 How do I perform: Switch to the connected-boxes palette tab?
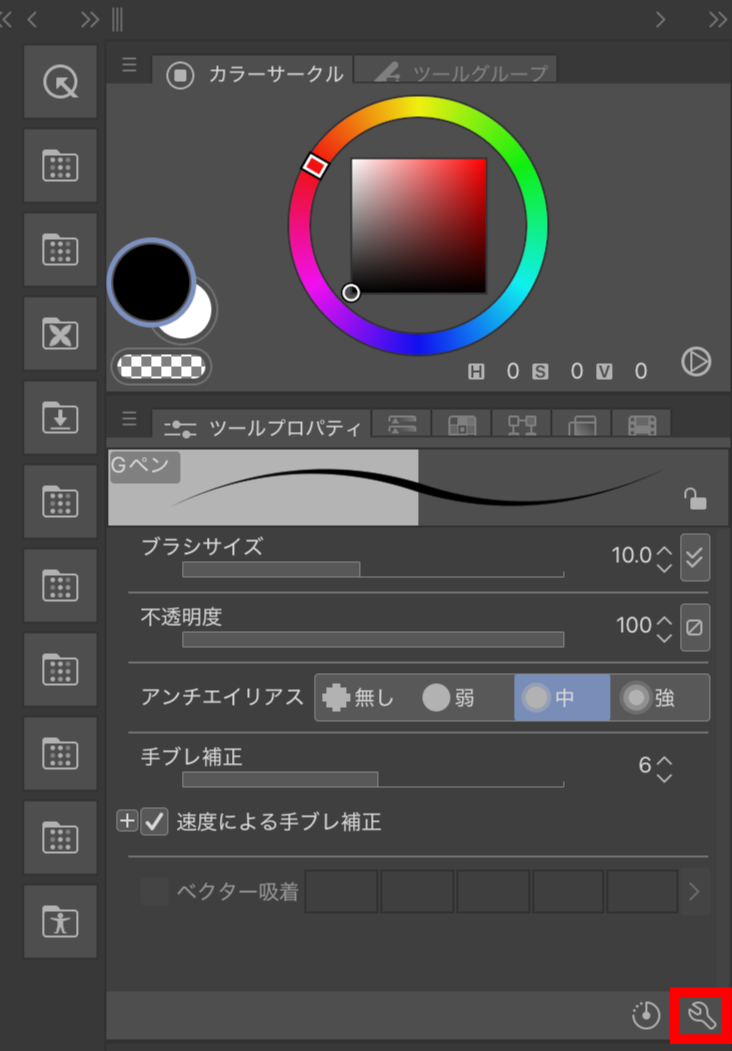[522, 425]
